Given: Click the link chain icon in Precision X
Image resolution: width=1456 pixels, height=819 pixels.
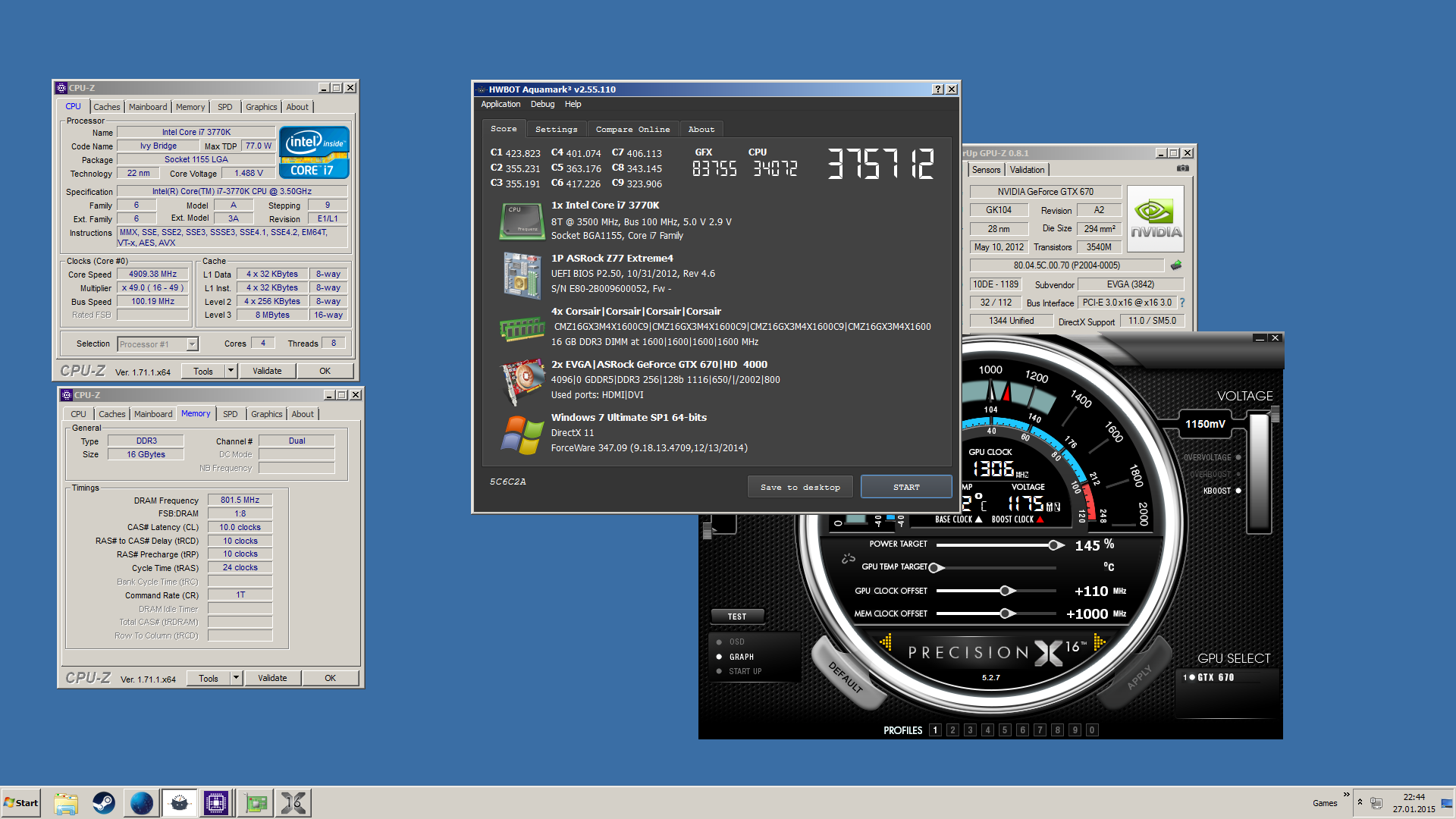Looking at the screenshot, I should [848, 559].
